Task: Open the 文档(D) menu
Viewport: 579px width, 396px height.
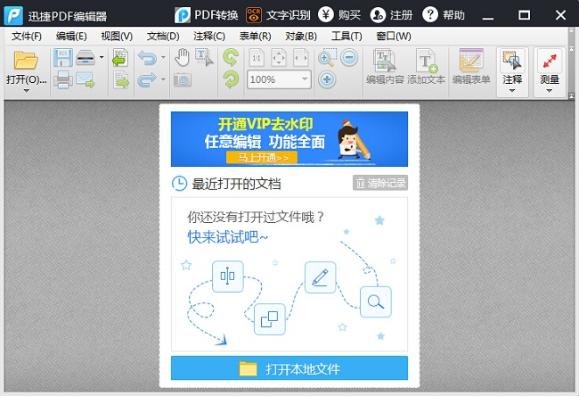Action: click(x=163, y=36)
